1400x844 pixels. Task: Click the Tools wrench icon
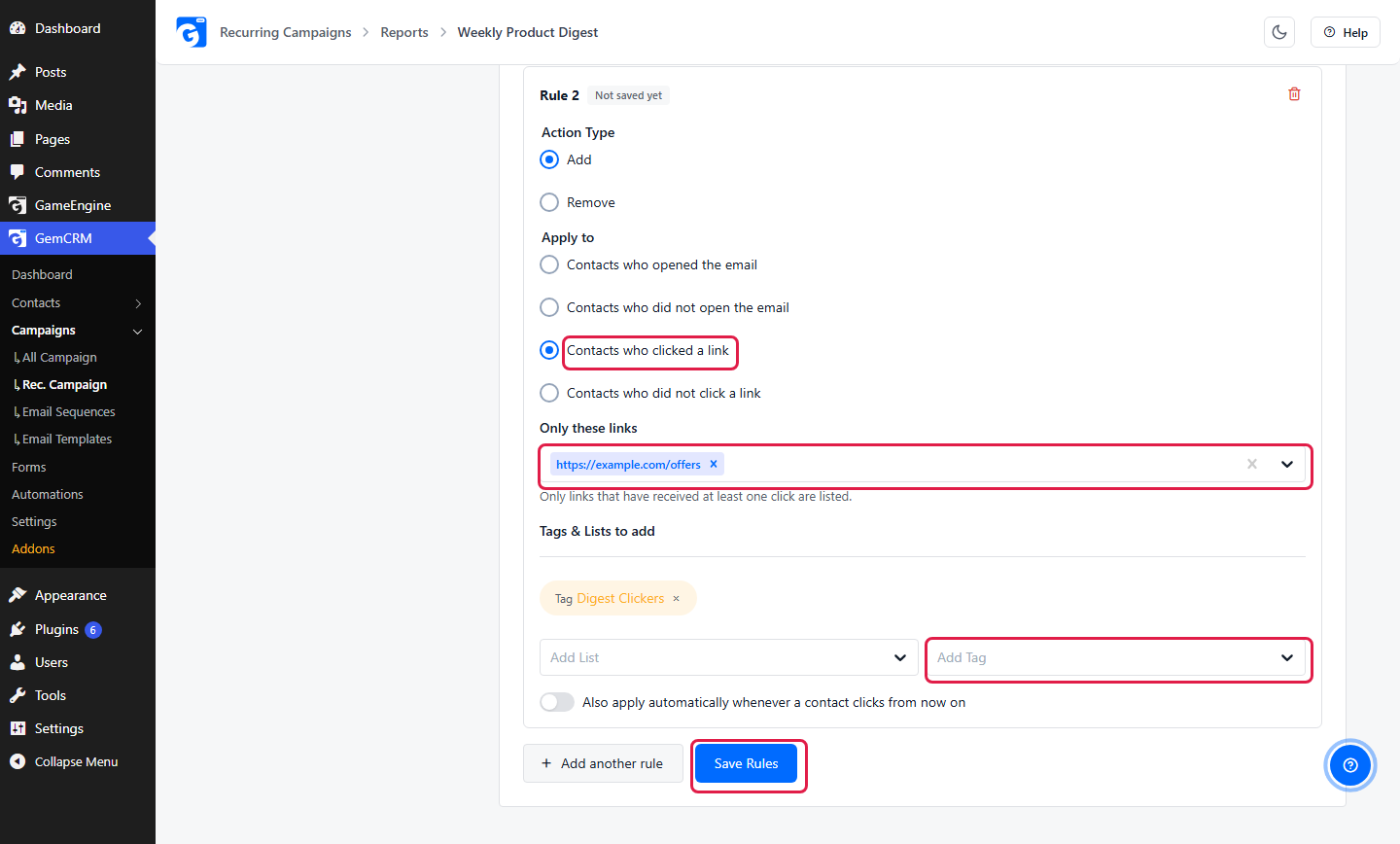pos(17,695)
